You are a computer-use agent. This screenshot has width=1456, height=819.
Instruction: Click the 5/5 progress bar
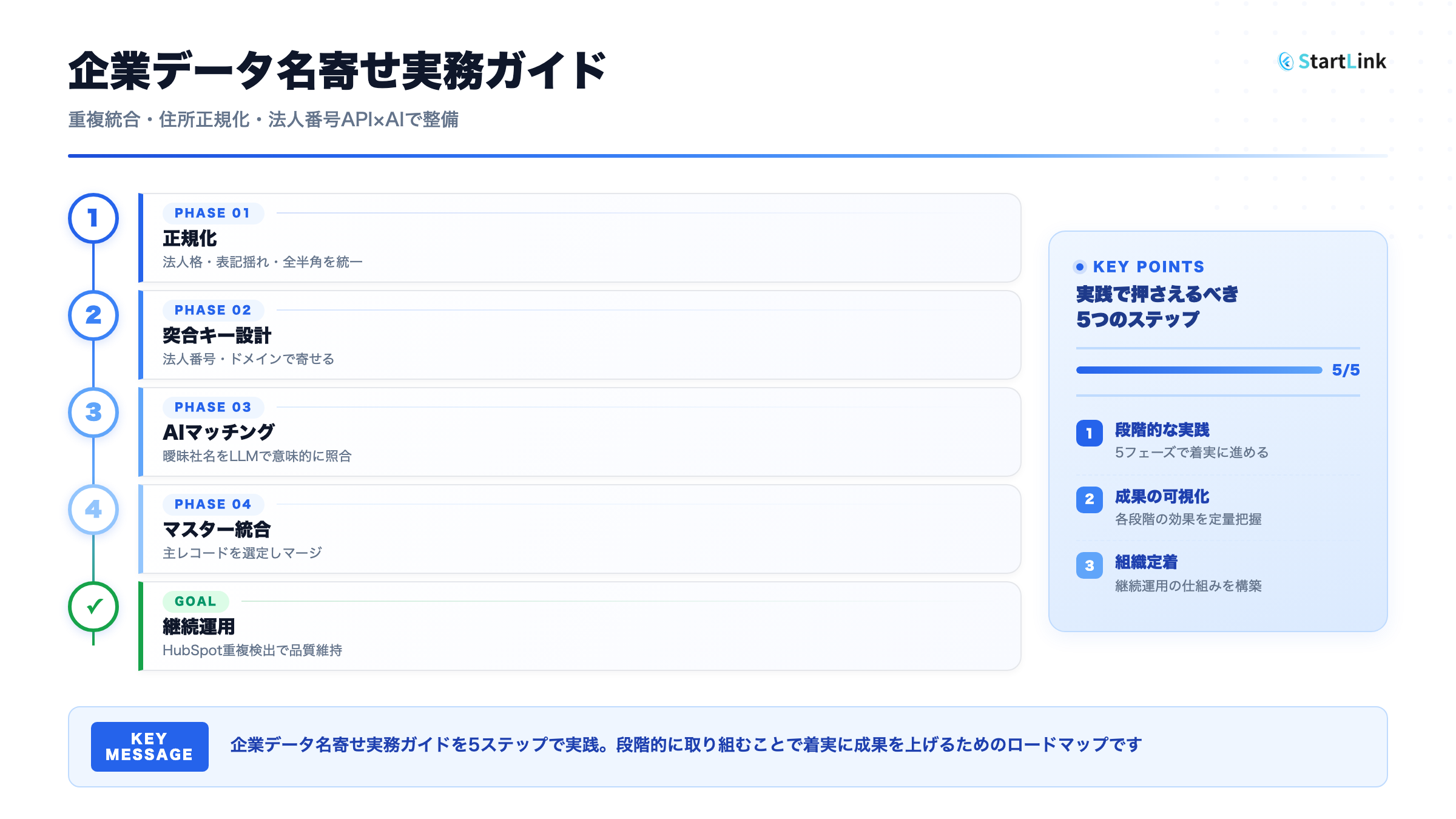[x=1199, y=370]
